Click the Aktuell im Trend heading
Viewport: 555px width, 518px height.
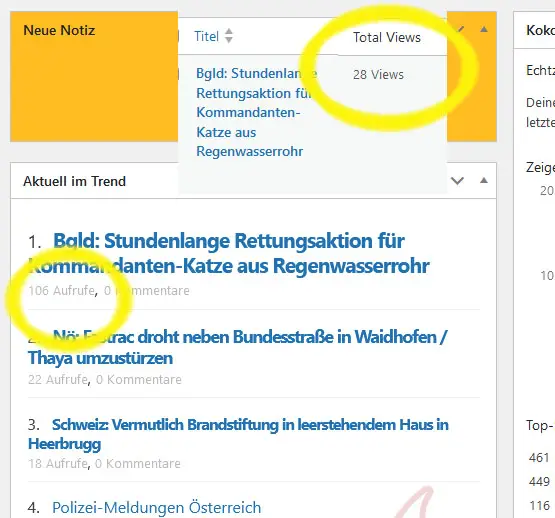coord(75,181)
